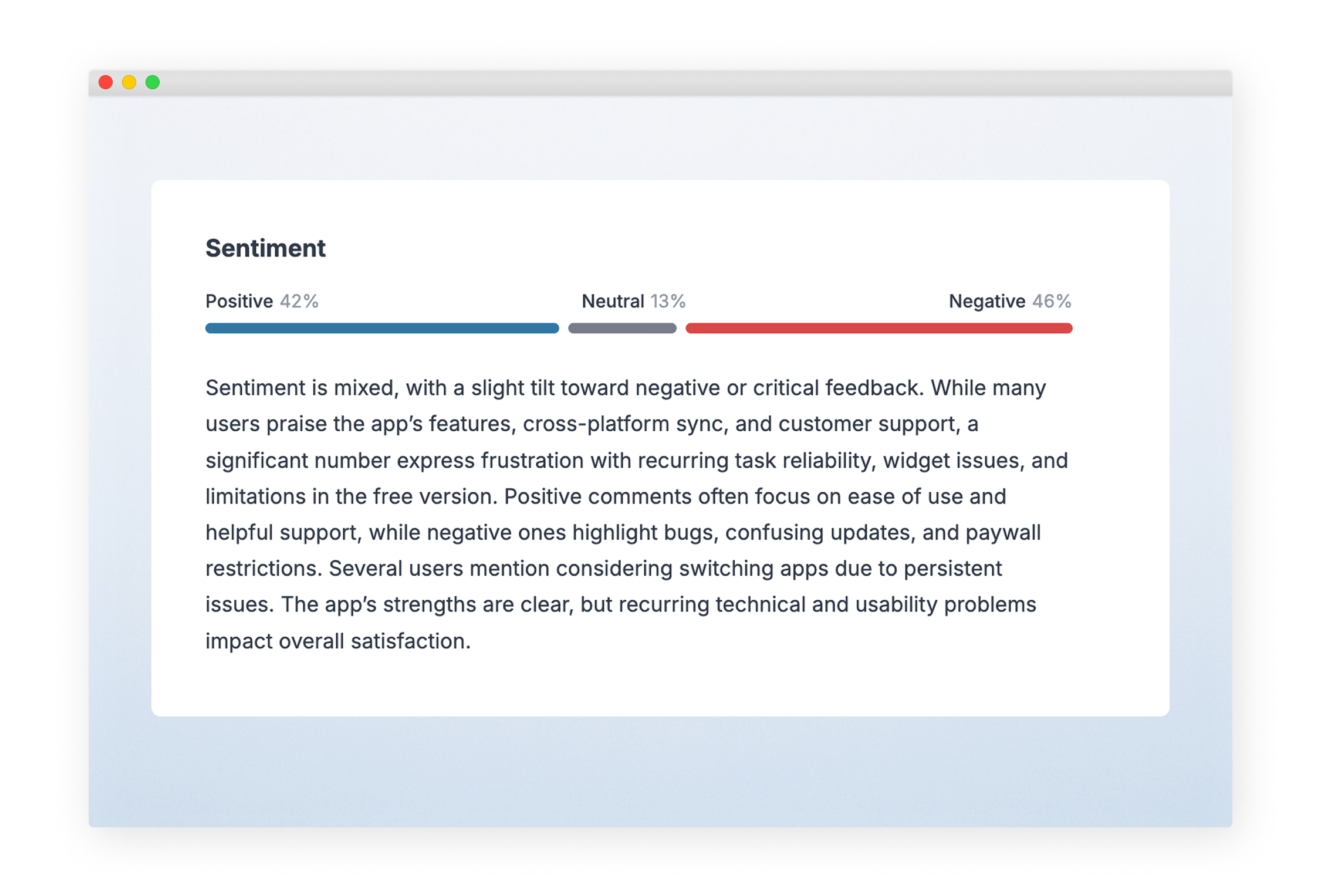Viewport: 1321px width, 896px height.
Task: Click the words "cross-platform sync" in summary
Action: (x=626, y=424)
